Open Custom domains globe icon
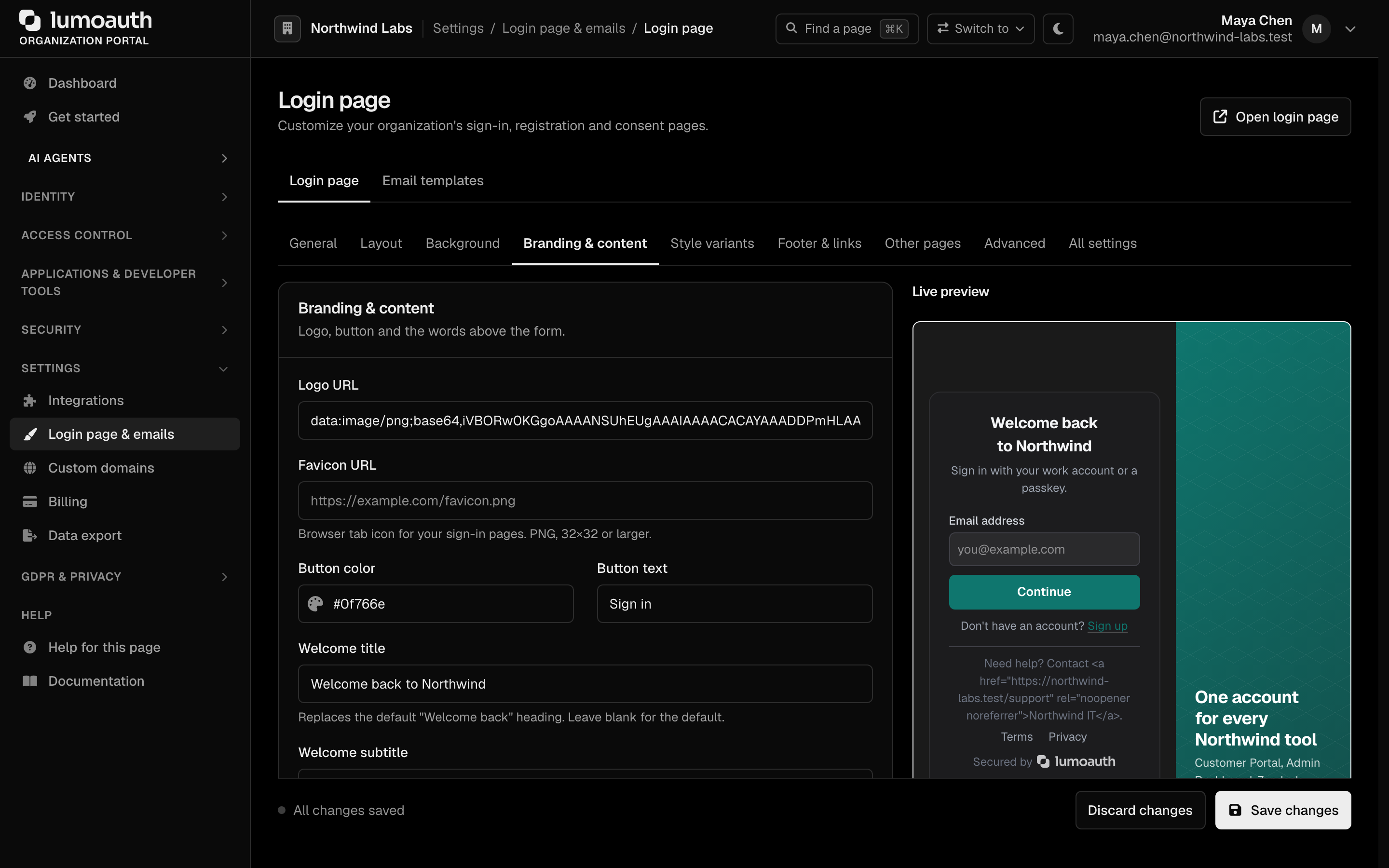1389x868 pixels. pos(30,468)
